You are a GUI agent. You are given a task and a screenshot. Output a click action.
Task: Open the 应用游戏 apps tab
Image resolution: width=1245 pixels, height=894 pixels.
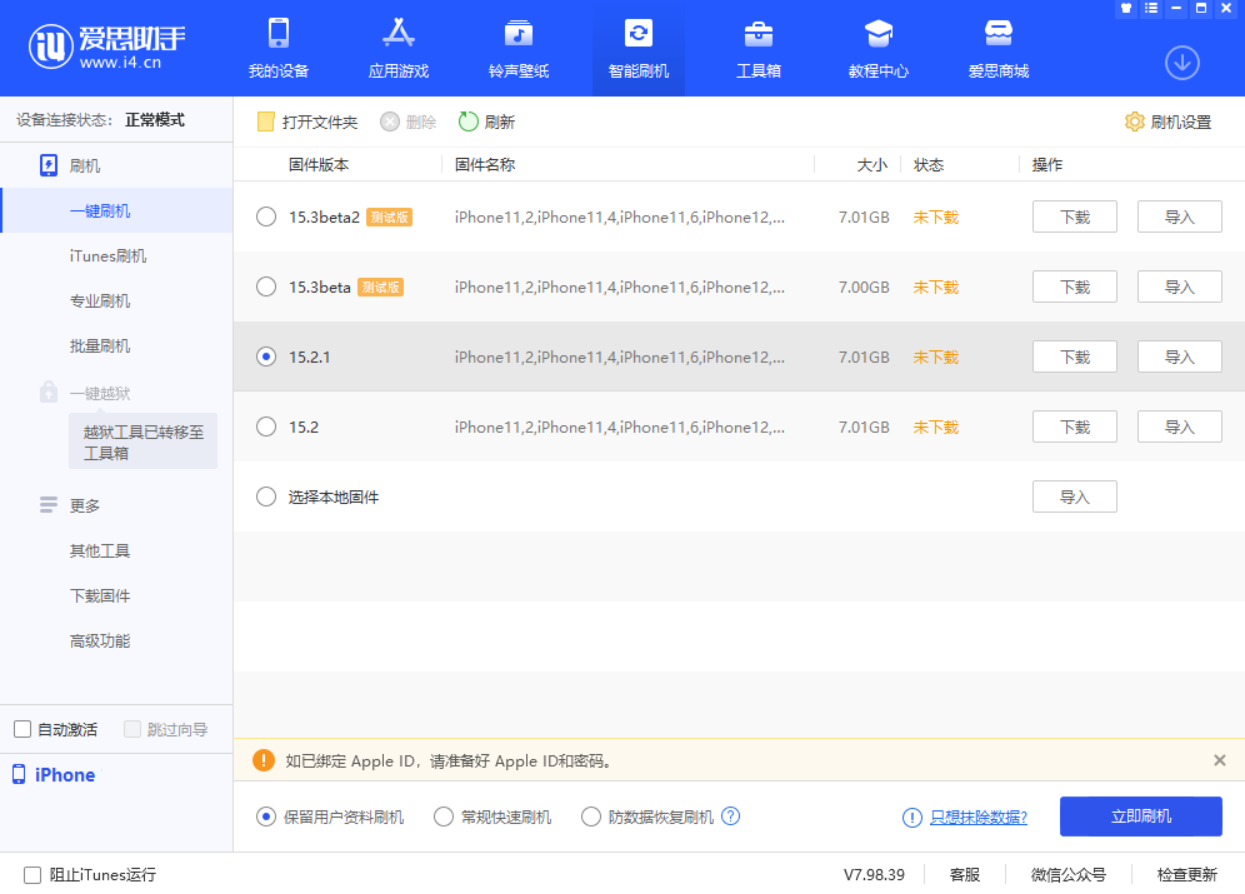point(398,48)
